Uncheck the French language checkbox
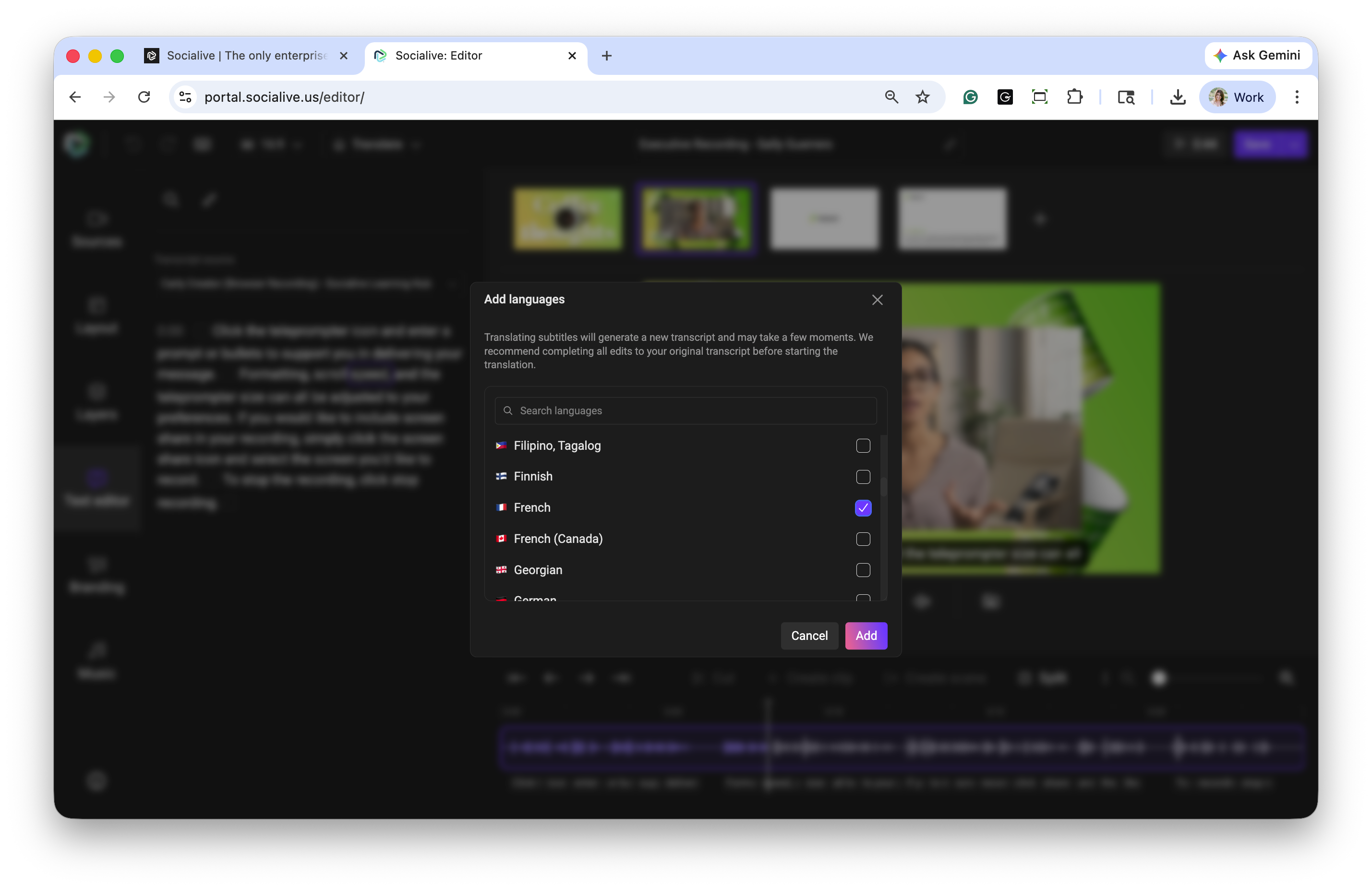Screen dimensions: 1372x890 [862, 508]
